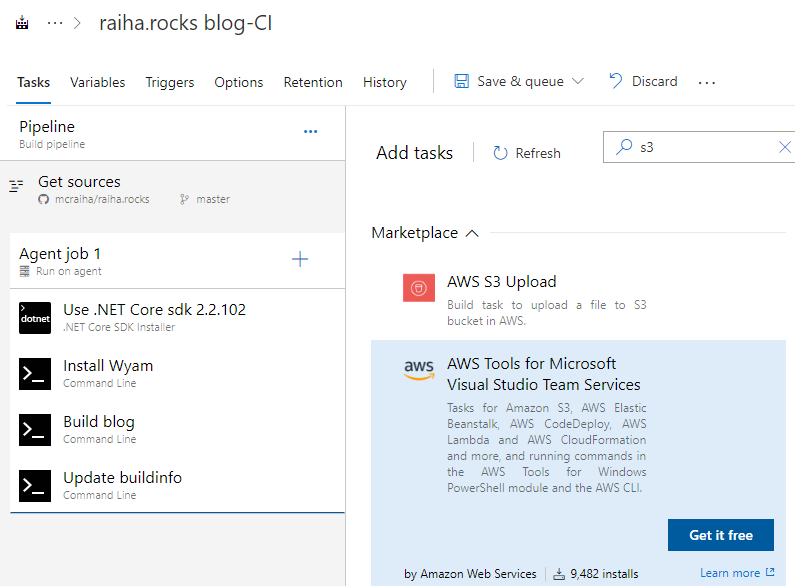Select the Install Wyam task

pos(177,374)
